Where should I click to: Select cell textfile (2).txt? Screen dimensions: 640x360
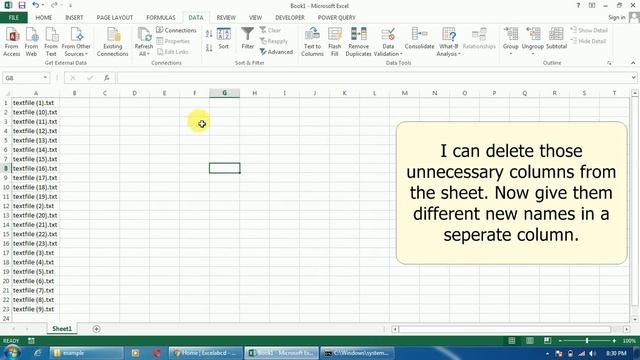tap(36, 206)
